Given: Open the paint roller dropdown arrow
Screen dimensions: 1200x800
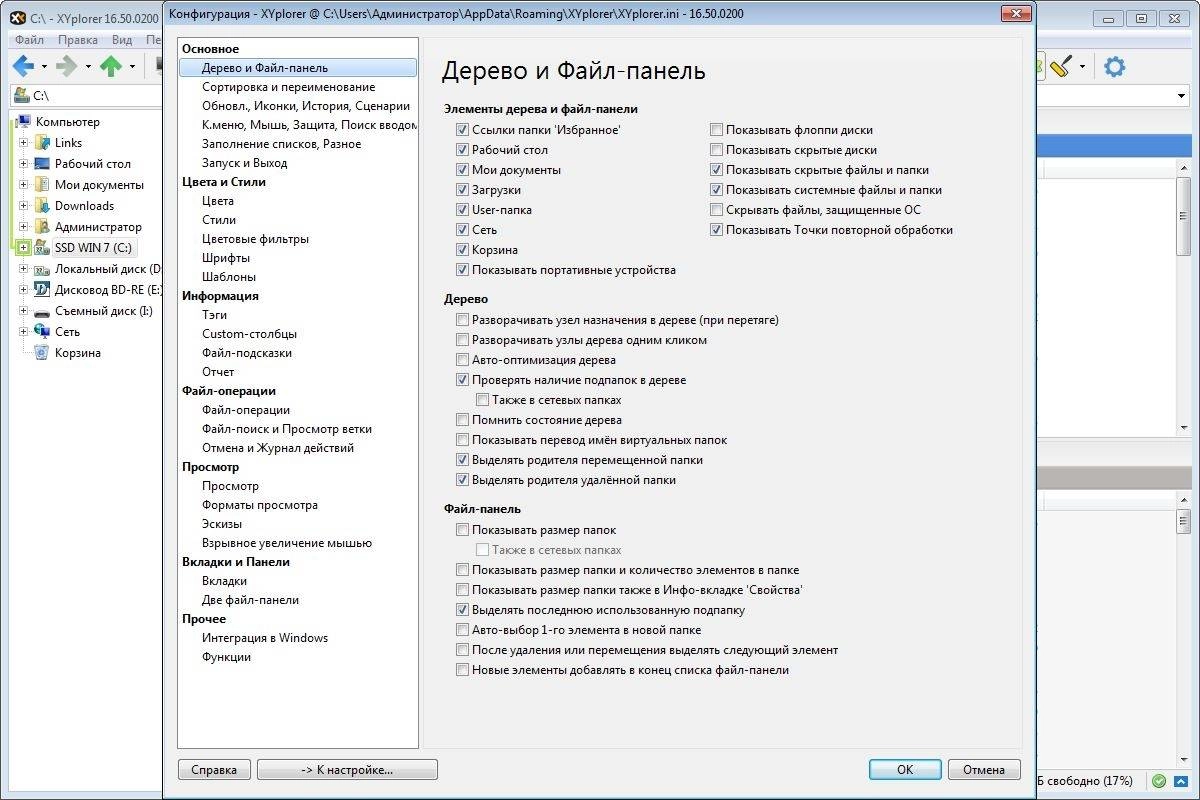Looking at the screenshot, I should [x=1084, y=68].
